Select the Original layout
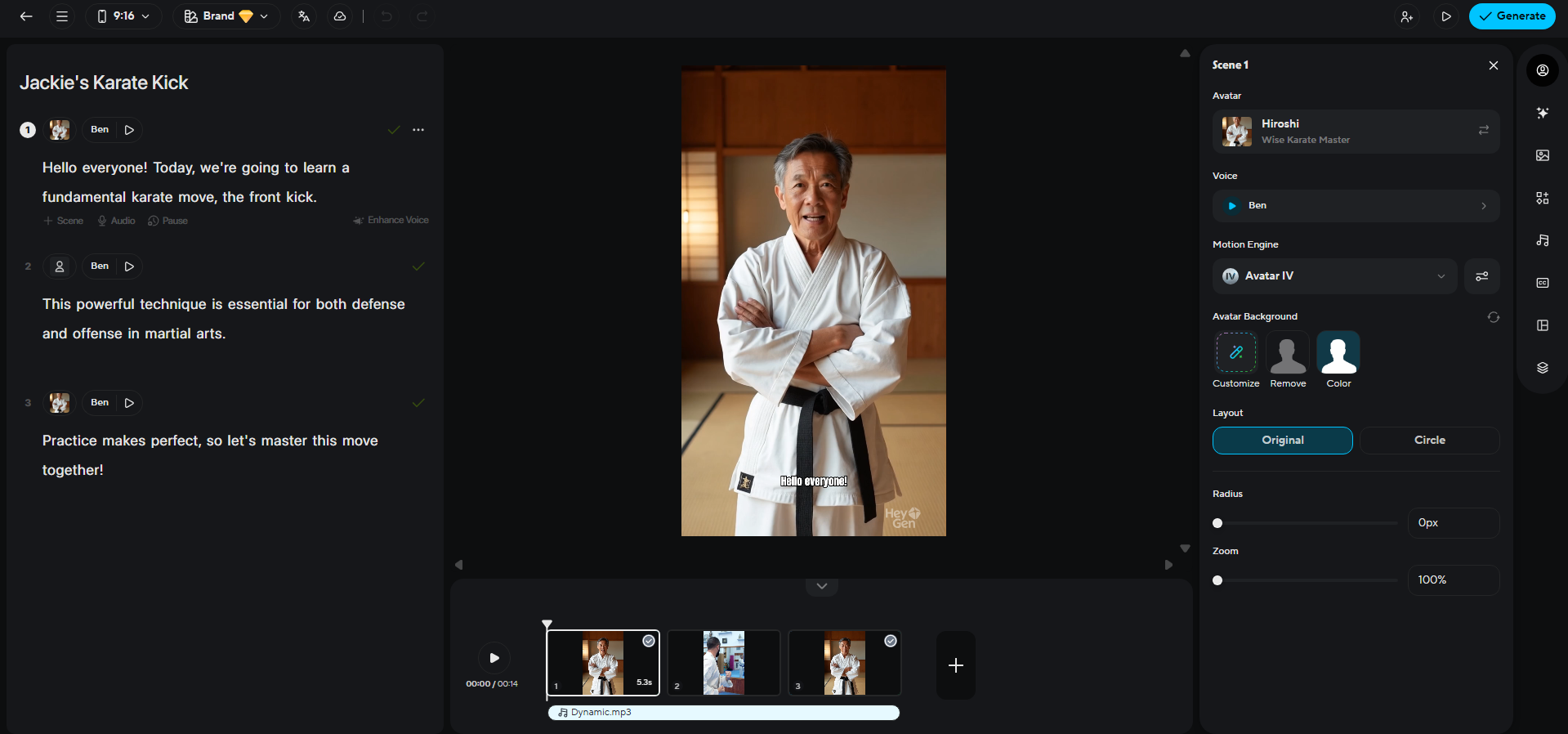This screenshot has height=734, width=1568. [1283, 441]
